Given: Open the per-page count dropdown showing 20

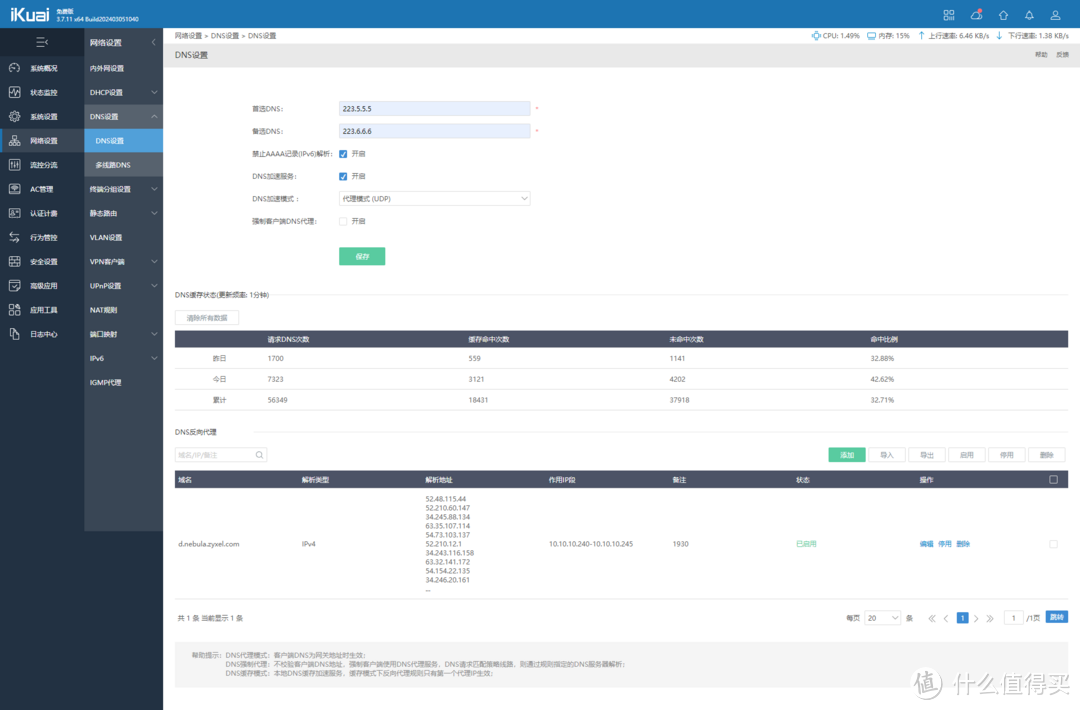Looking at the screenshot, I should 882,618.
